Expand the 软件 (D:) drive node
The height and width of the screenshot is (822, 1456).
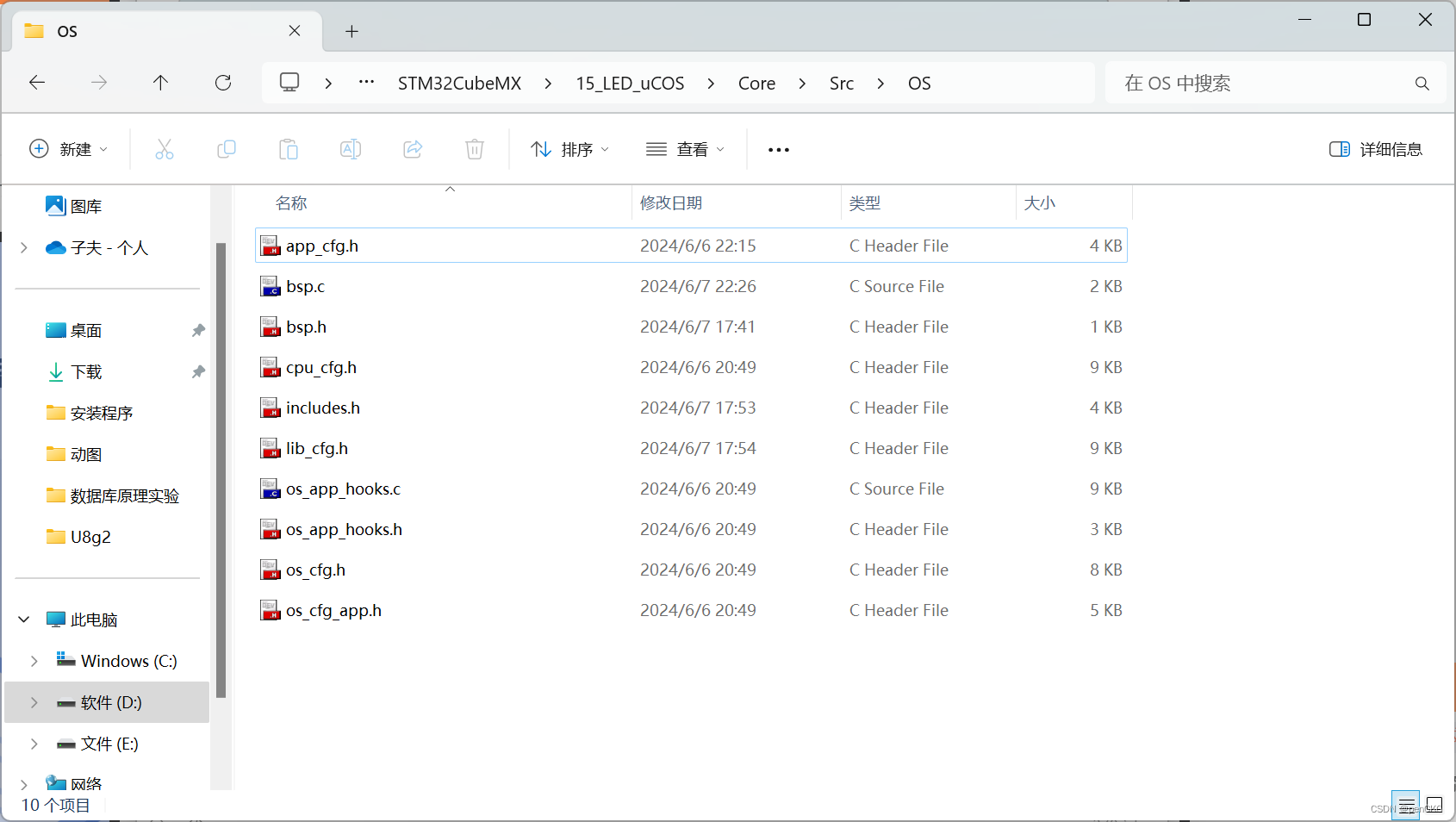[34, 702]
